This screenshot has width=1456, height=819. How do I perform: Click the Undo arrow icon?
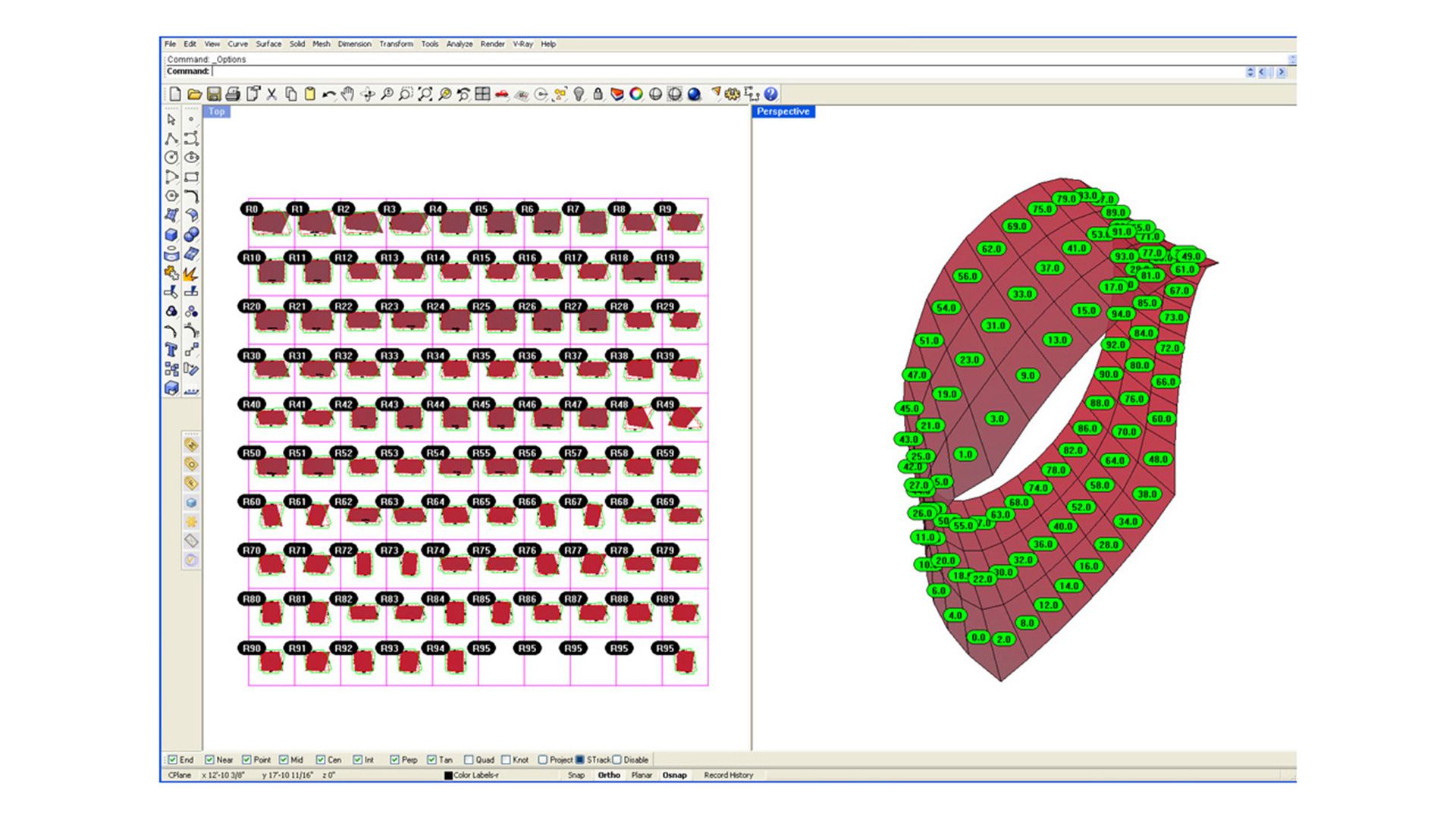coord(329,94)
